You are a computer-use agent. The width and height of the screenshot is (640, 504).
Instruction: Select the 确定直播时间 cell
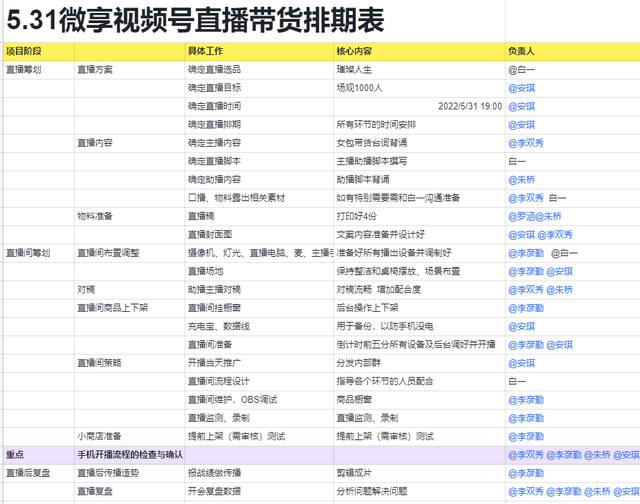(259, 107)
